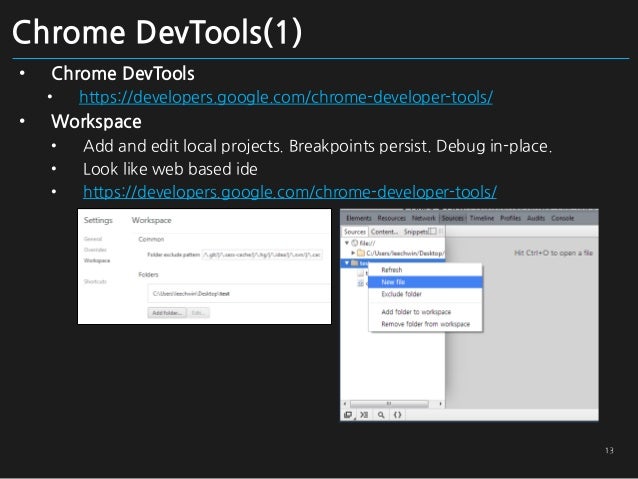
Task: Collapse the file:// tree node
Action: pos(347,243)
